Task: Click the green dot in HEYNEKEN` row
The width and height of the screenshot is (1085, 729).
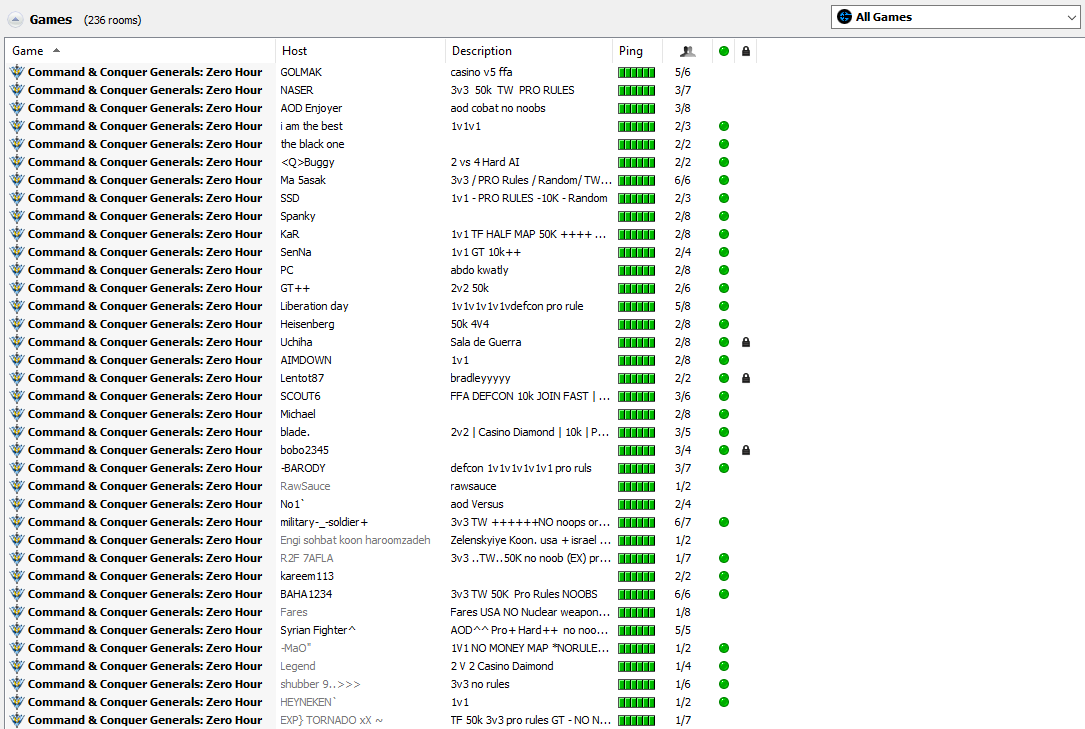Action: pyautogui.click(x=724, y=701)
